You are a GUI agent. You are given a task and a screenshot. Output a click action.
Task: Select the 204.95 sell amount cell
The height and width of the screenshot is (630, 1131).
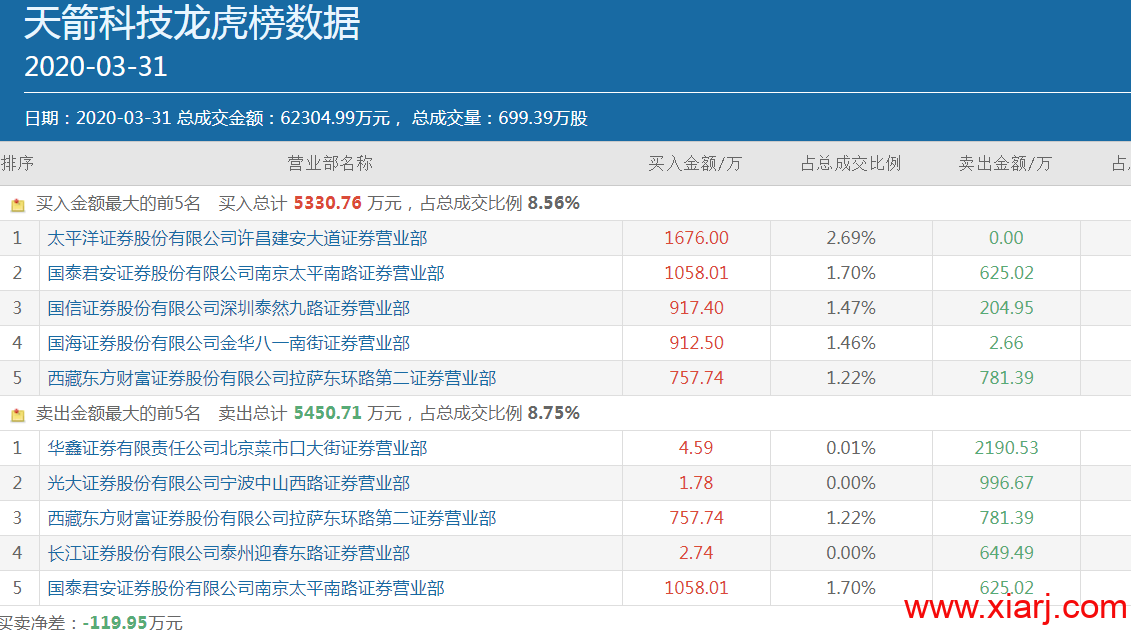(1006, 308)
